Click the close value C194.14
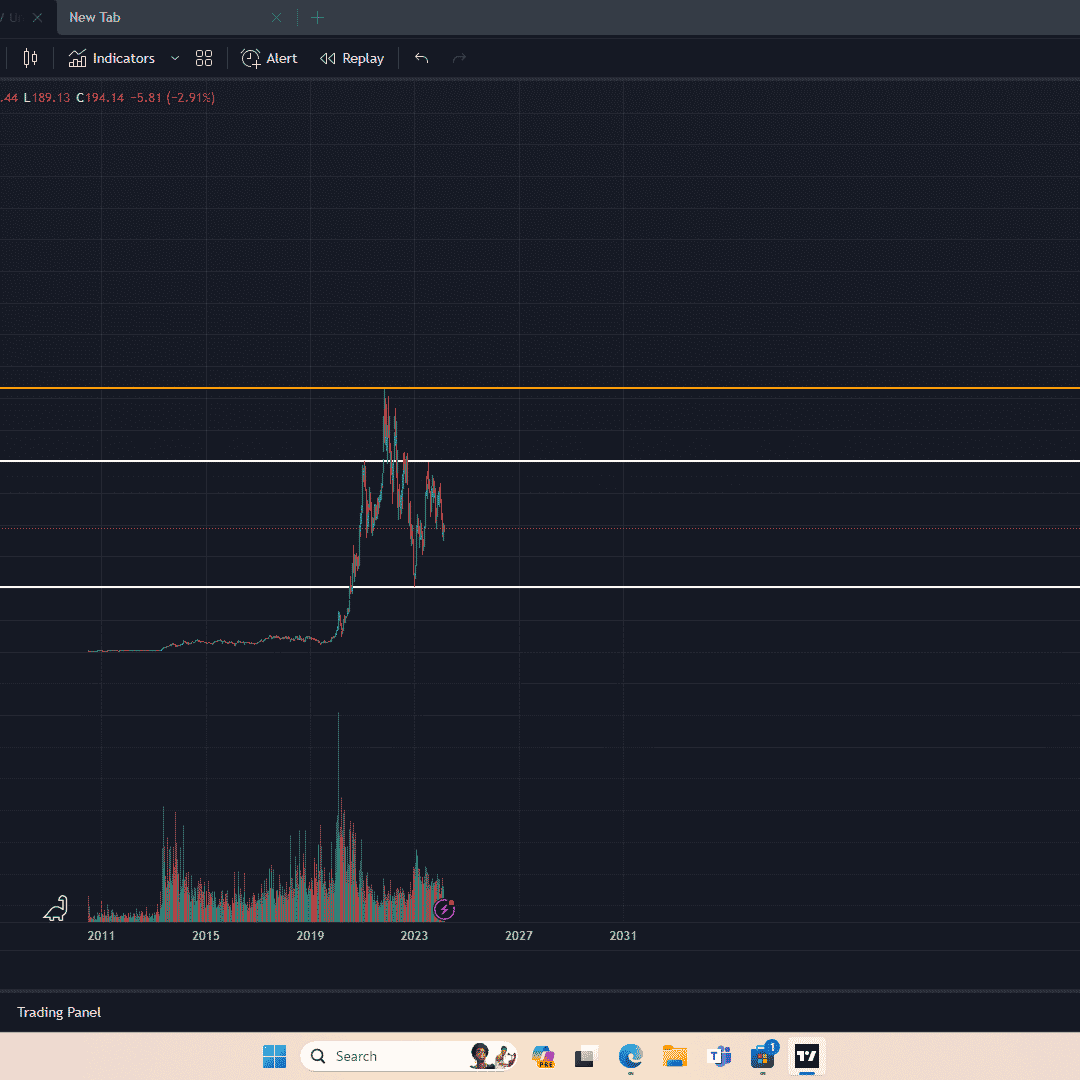The height and width of the screenshot is (1080, 1080). [x=100, y=98]
